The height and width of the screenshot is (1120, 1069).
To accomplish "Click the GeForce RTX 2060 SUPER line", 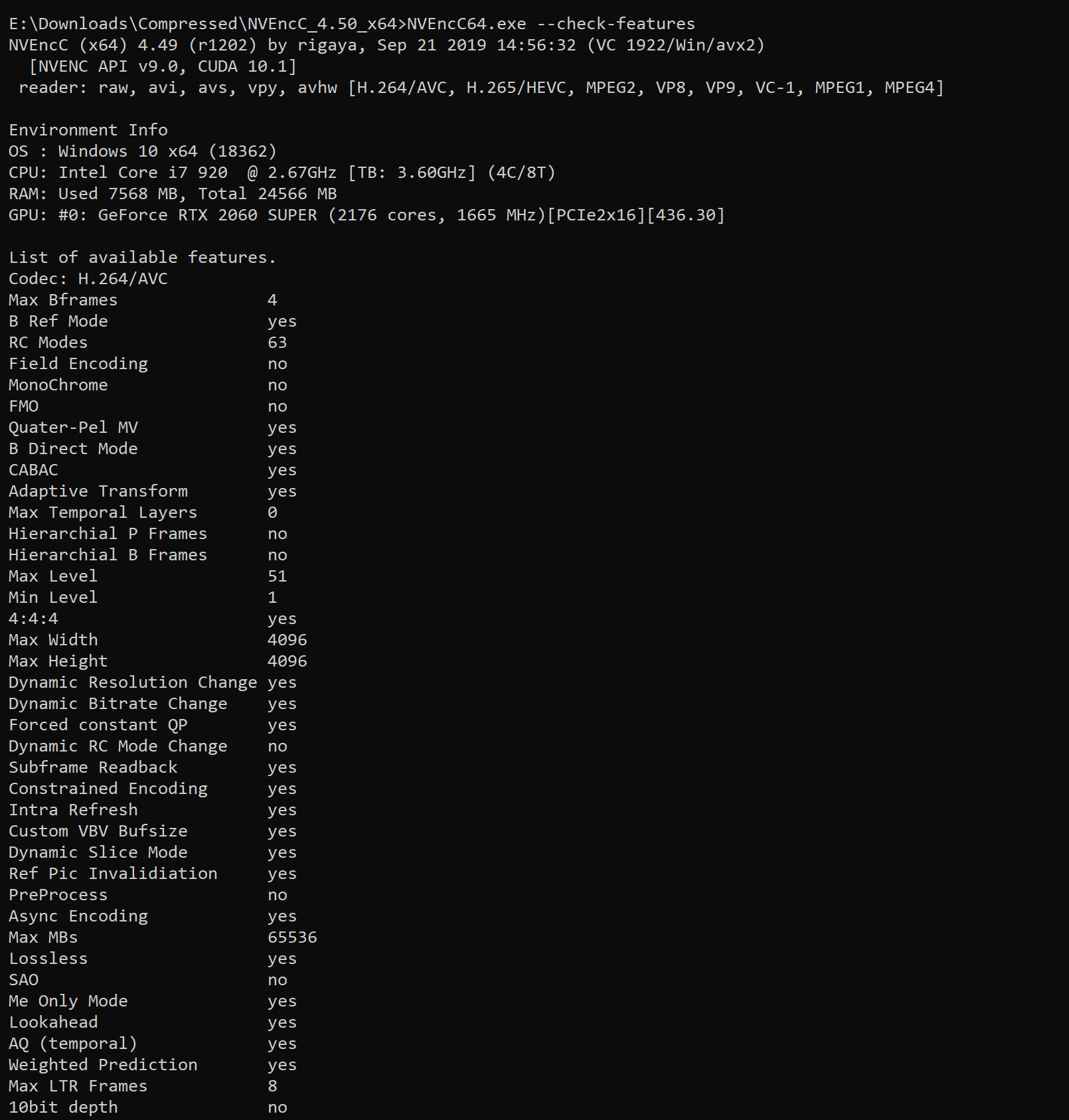I will [366, 215].
